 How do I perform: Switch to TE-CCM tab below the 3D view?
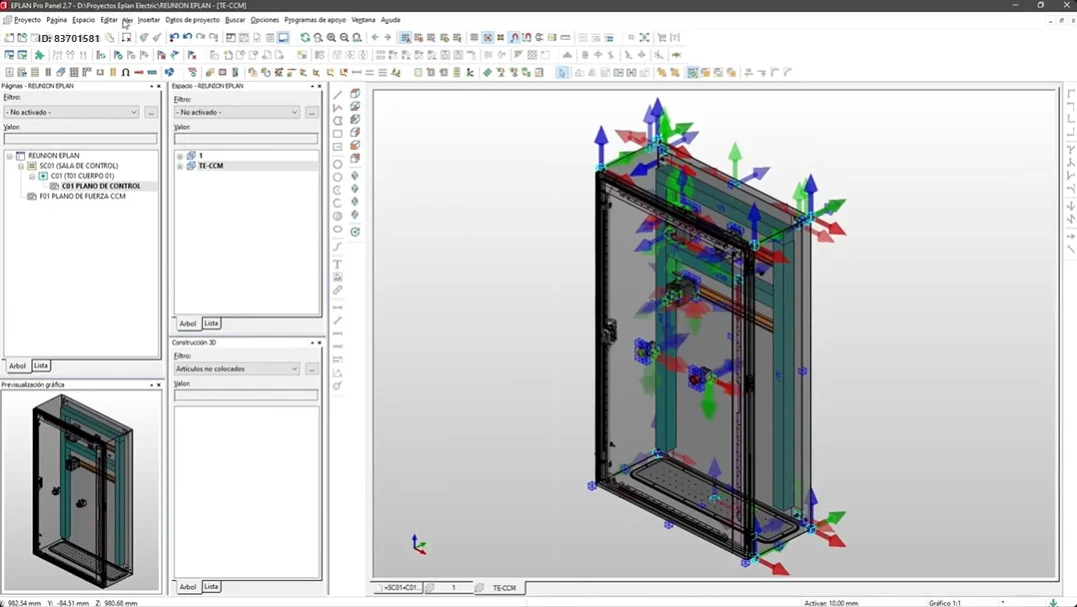(503, 588)
